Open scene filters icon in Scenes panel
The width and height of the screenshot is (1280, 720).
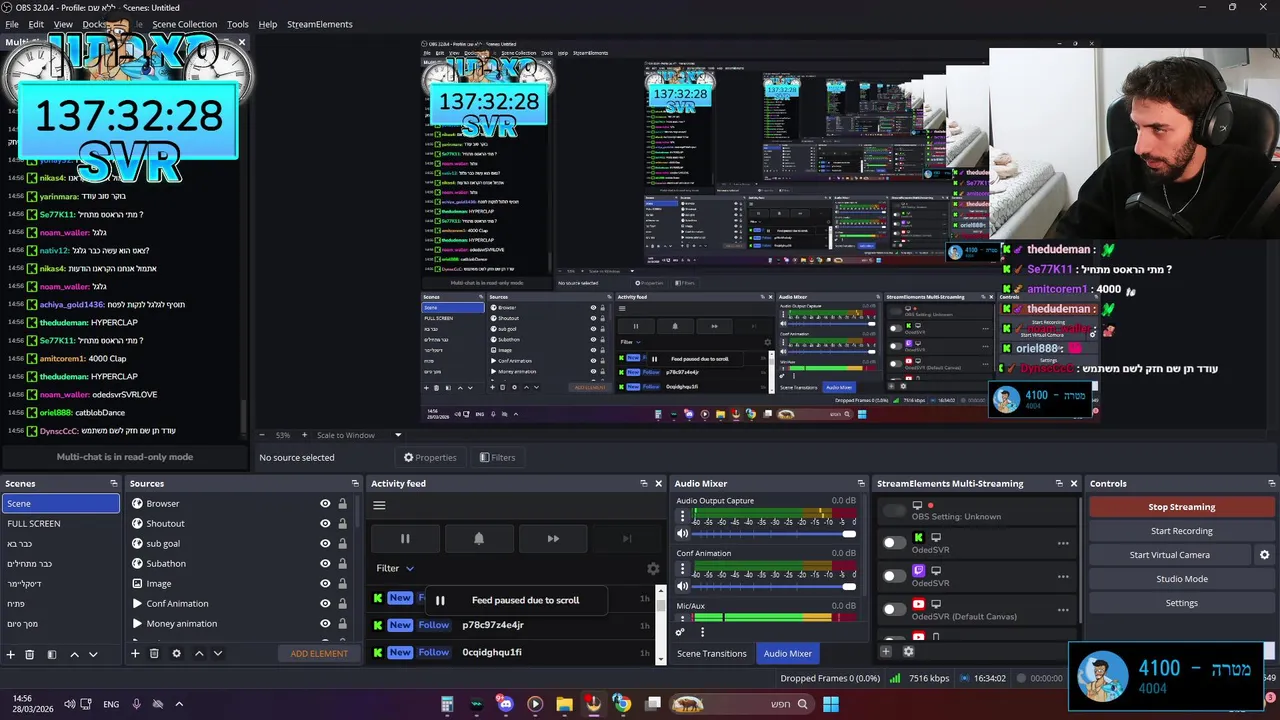[x=52, y=654]
